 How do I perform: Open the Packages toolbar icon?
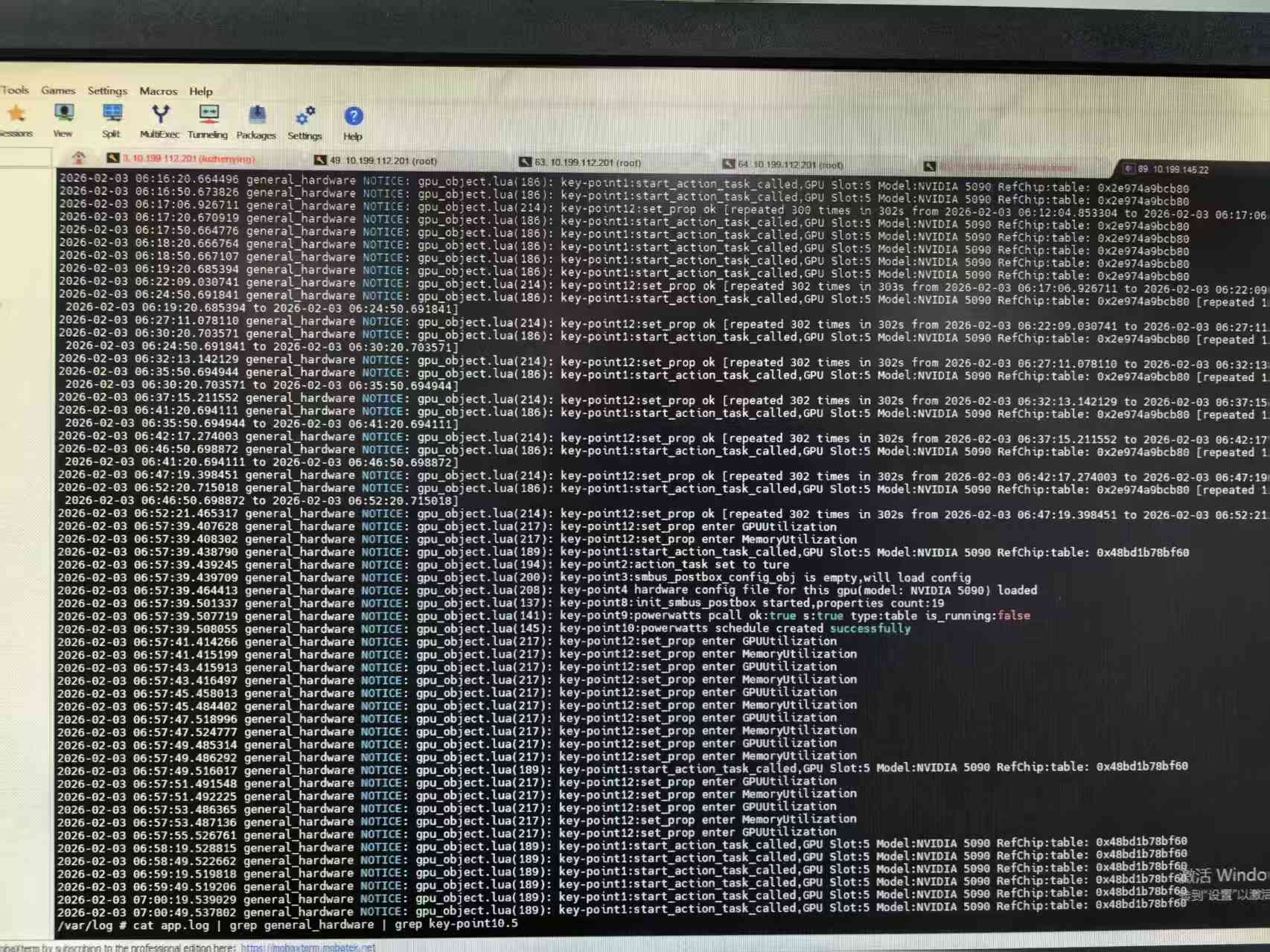(x=256, y=116)
